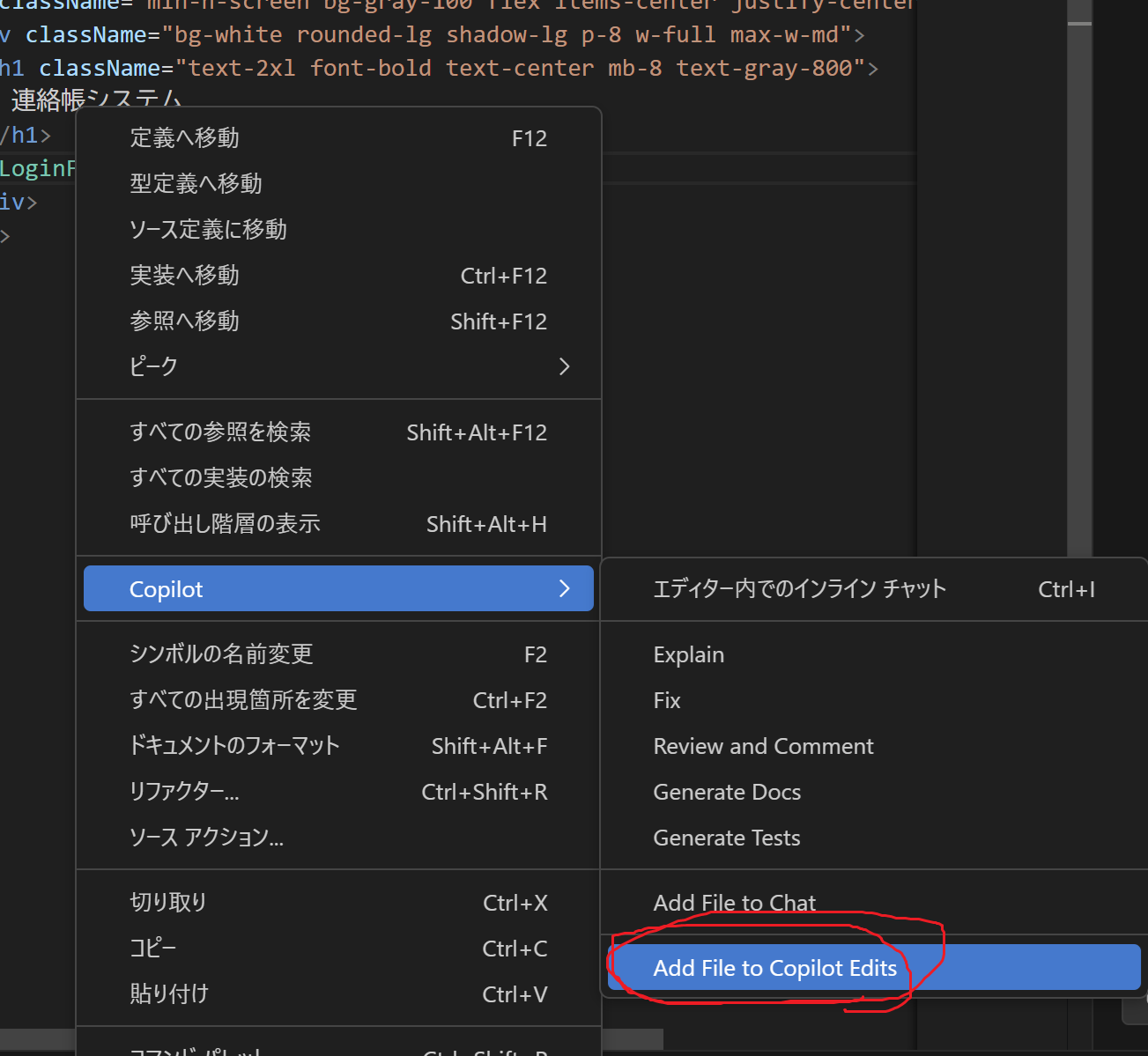Open the Copilot submenu entry
Image resolution: width=1148 pixels, height=1056 pixels.
click(x=338, y=589)
